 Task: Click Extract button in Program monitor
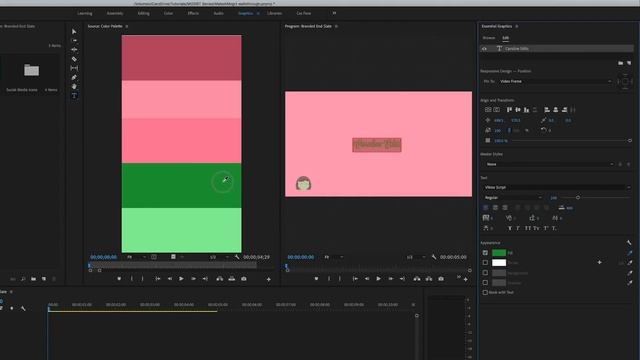pyautogui.click(x=429, y=279)
